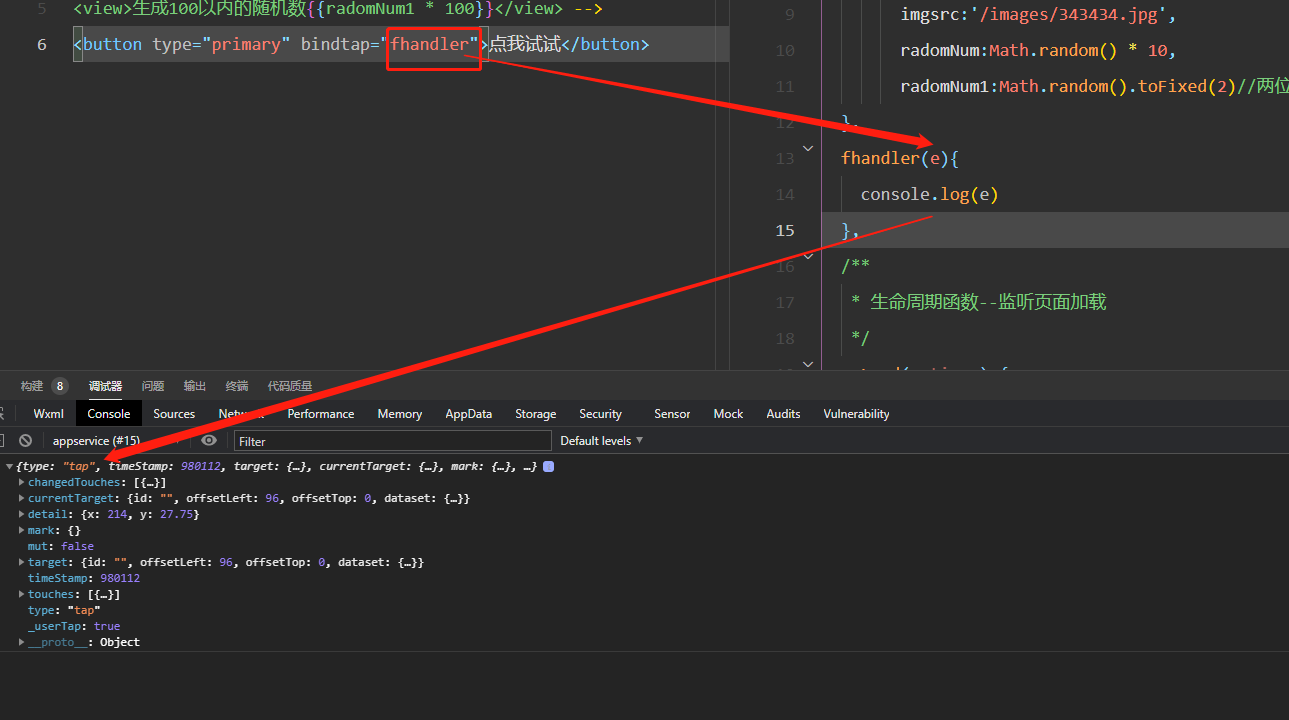Expand the detail property
1289x720 pixels.
[x=21, y=515]
